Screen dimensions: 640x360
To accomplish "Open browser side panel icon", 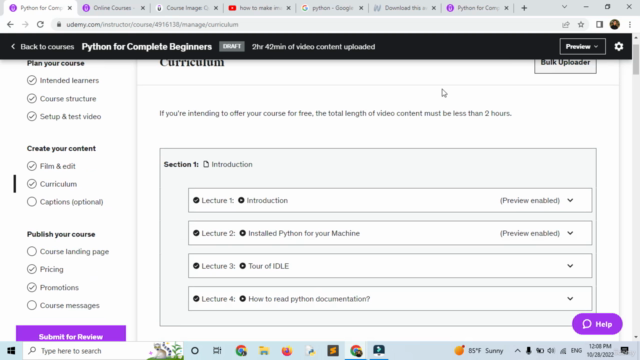I will pyautogui.click(x=599, y=24).
